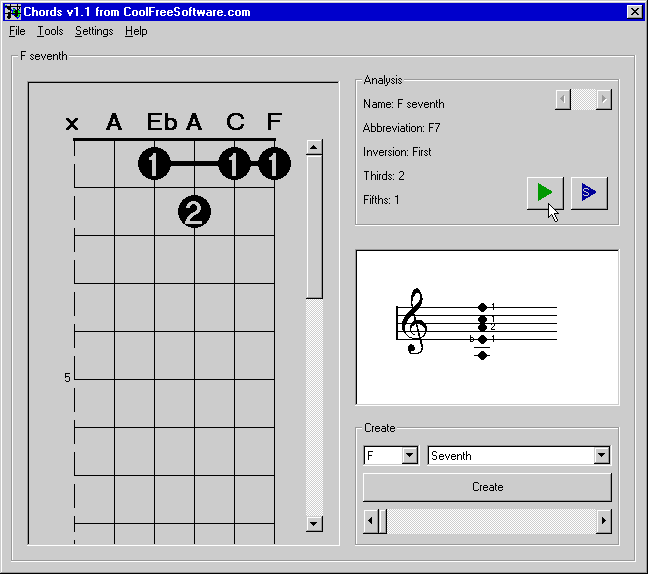Click the fretboard vertical scrollbar thumb
Screen dimensions: 648x574
(314, 227)
